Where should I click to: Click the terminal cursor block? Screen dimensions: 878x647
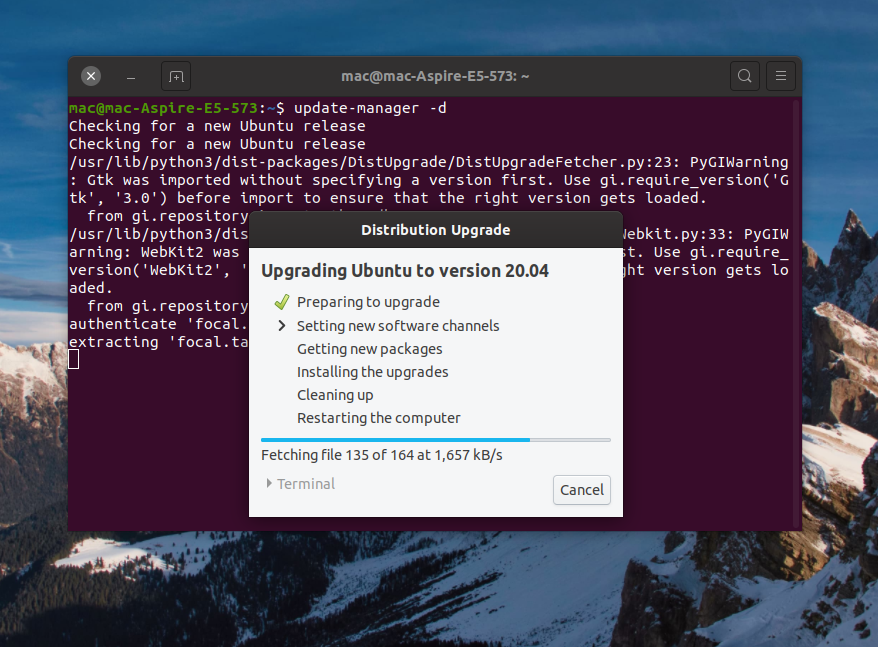[x=74, y=359]
